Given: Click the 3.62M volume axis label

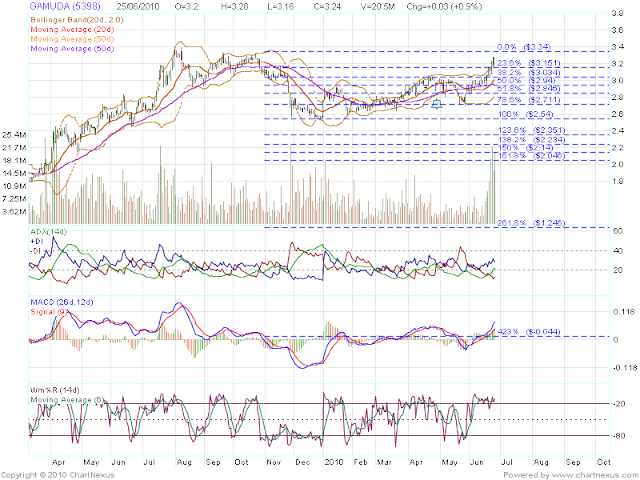Looking at the screenshot, I should (14, 211).
